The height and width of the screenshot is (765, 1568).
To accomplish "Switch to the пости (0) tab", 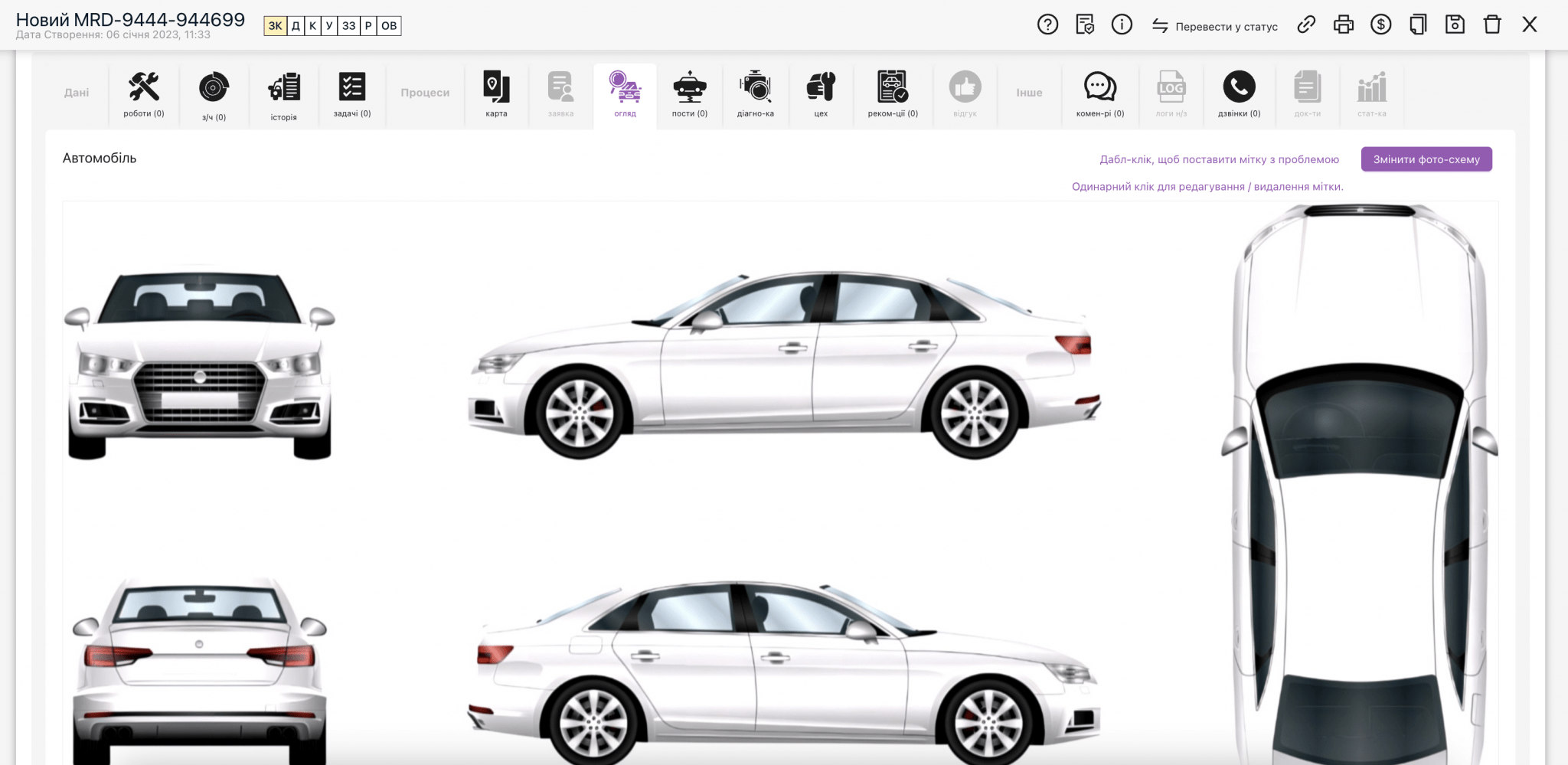I will tap(689, 94).
